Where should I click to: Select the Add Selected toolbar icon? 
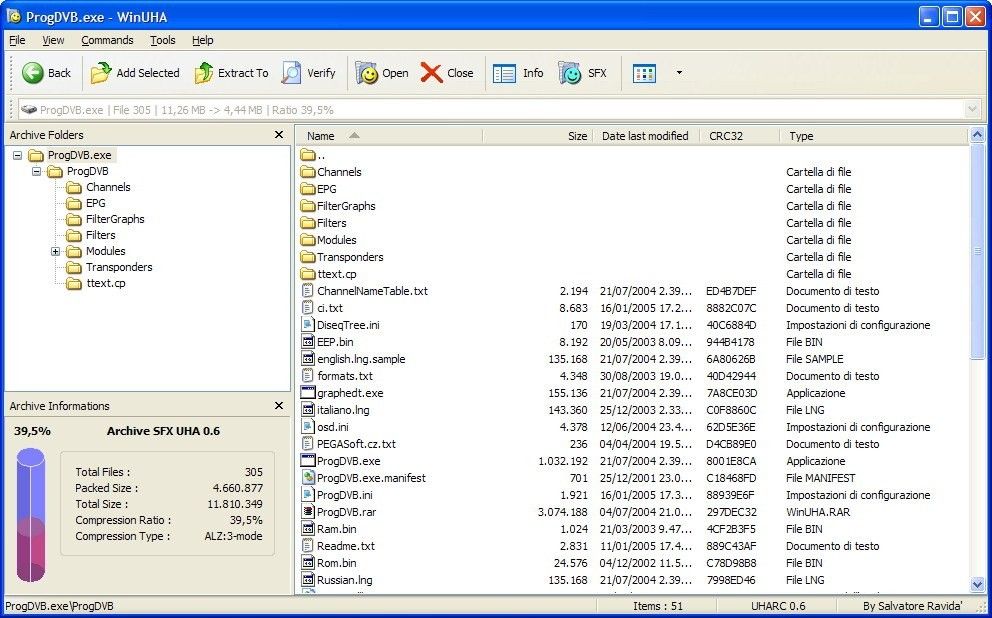coord(101,72)
